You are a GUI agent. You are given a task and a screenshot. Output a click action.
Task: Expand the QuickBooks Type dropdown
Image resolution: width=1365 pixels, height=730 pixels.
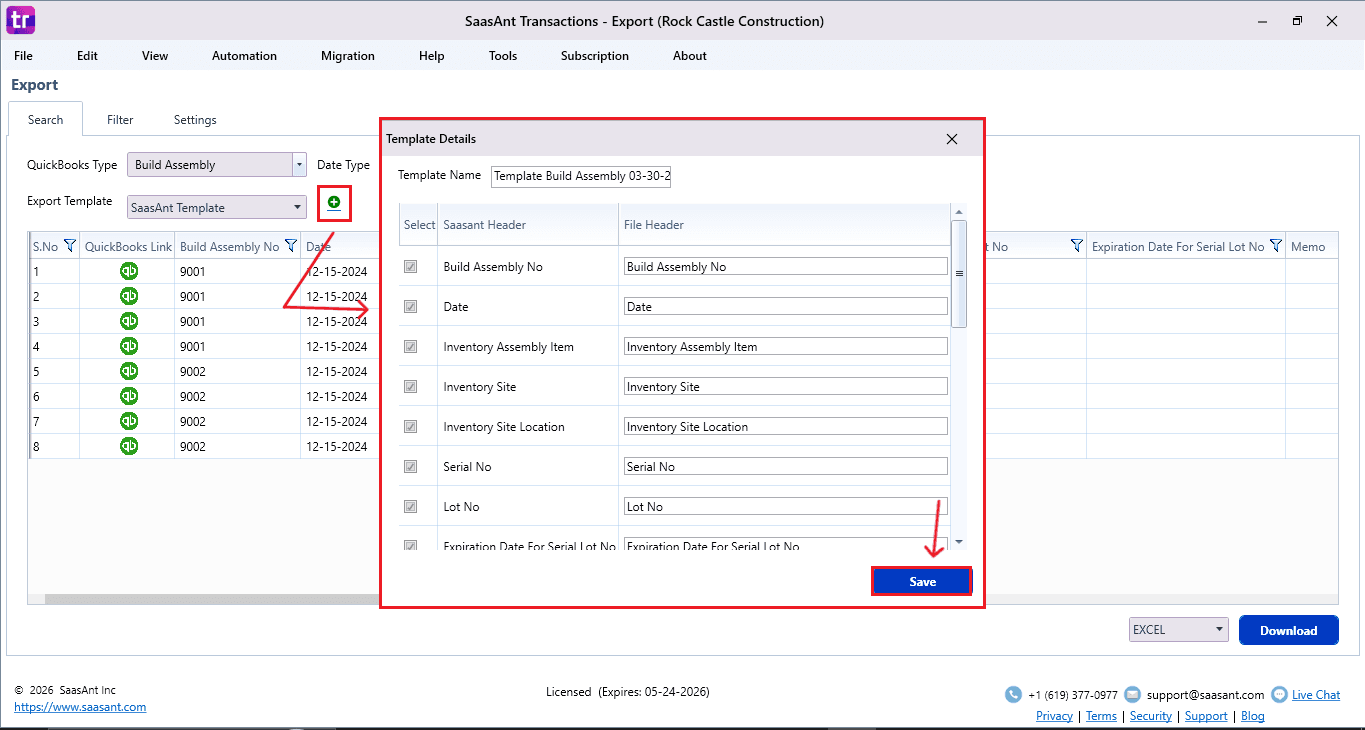pyautogui.click(x=299, y=165)
